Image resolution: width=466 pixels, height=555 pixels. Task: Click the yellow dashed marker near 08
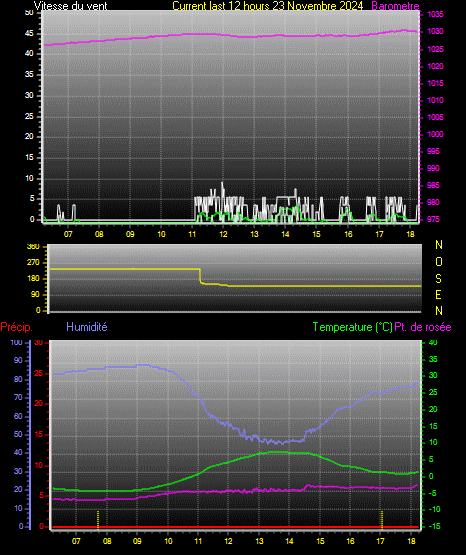click(x=98, y=520)
